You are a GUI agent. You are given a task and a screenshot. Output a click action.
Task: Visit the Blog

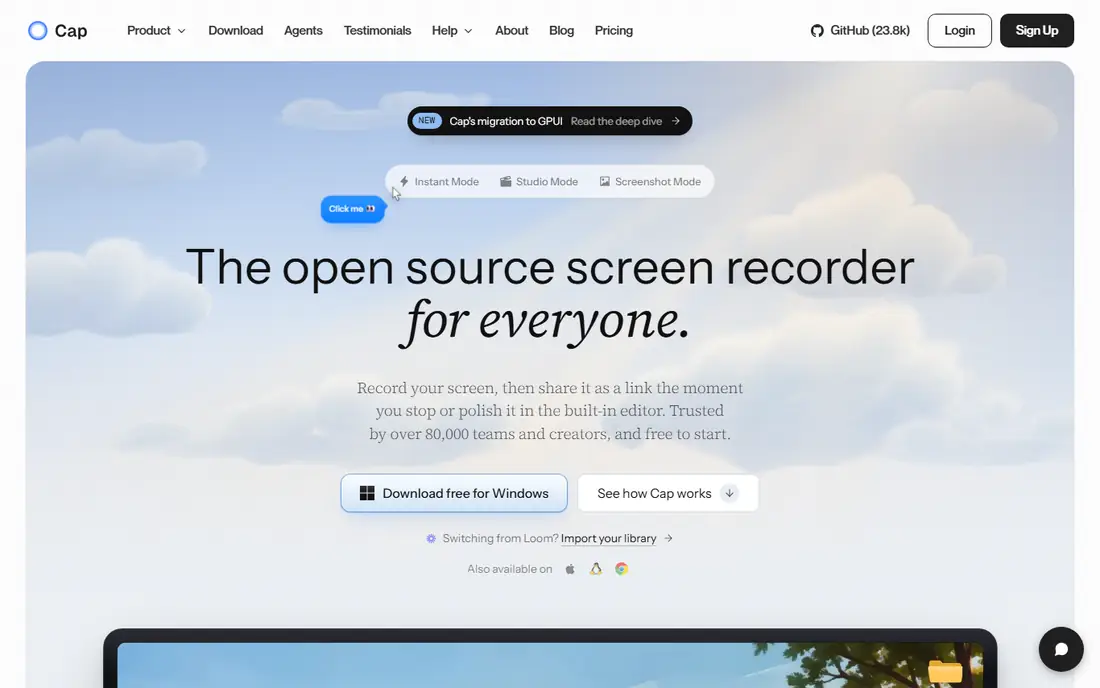[561, 31]
